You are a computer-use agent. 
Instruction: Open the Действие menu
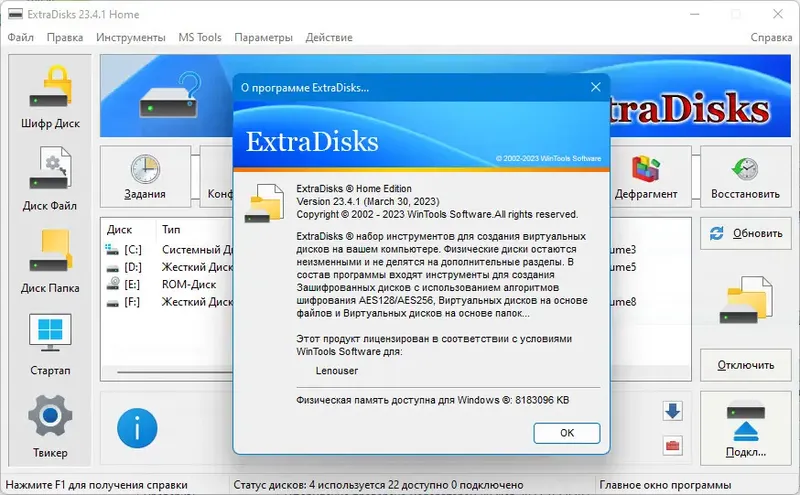pos(329,37)
